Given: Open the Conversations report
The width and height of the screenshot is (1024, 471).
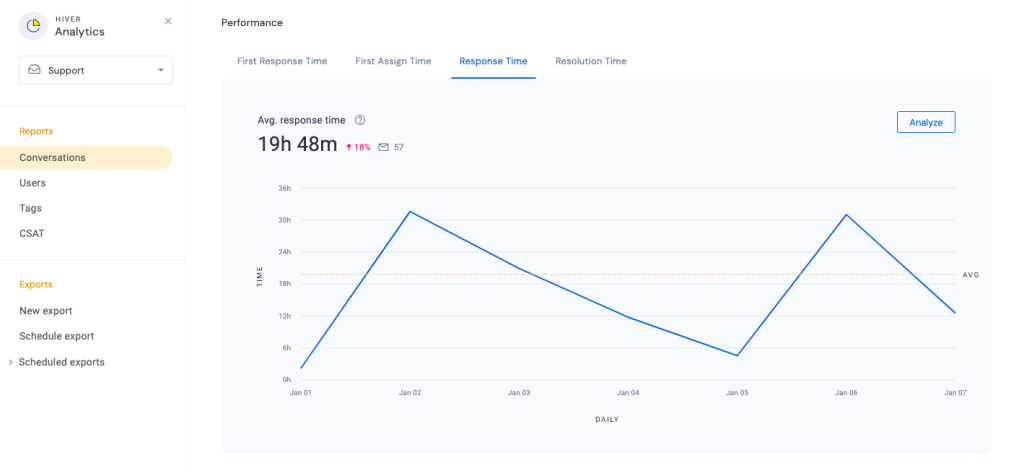Looking at the screenshot, I should [53, 157].
